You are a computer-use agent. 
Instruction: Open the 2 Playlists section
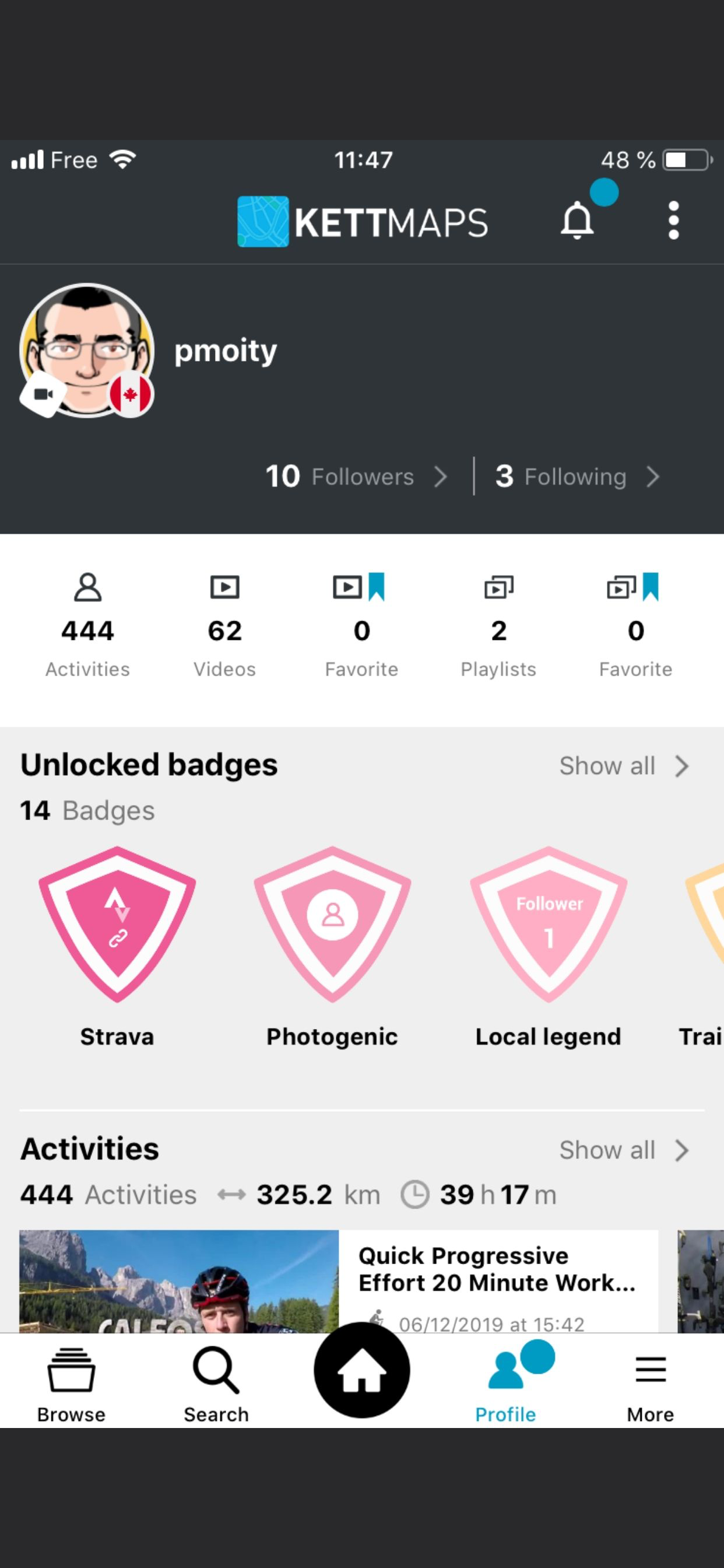click(x=498, y=625)
